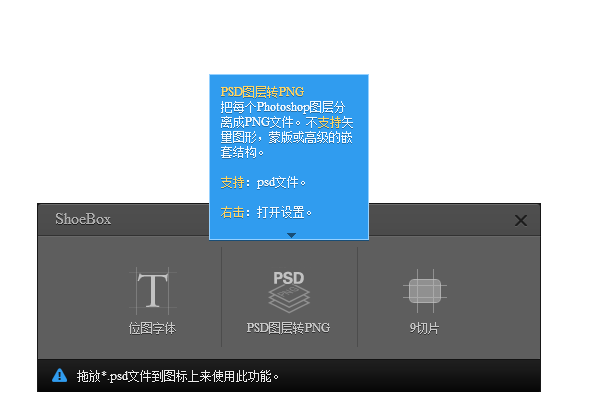Click empty title bar area right of tooltip
The width and height of the screenshot is (600, 400).
pos(440,220)
